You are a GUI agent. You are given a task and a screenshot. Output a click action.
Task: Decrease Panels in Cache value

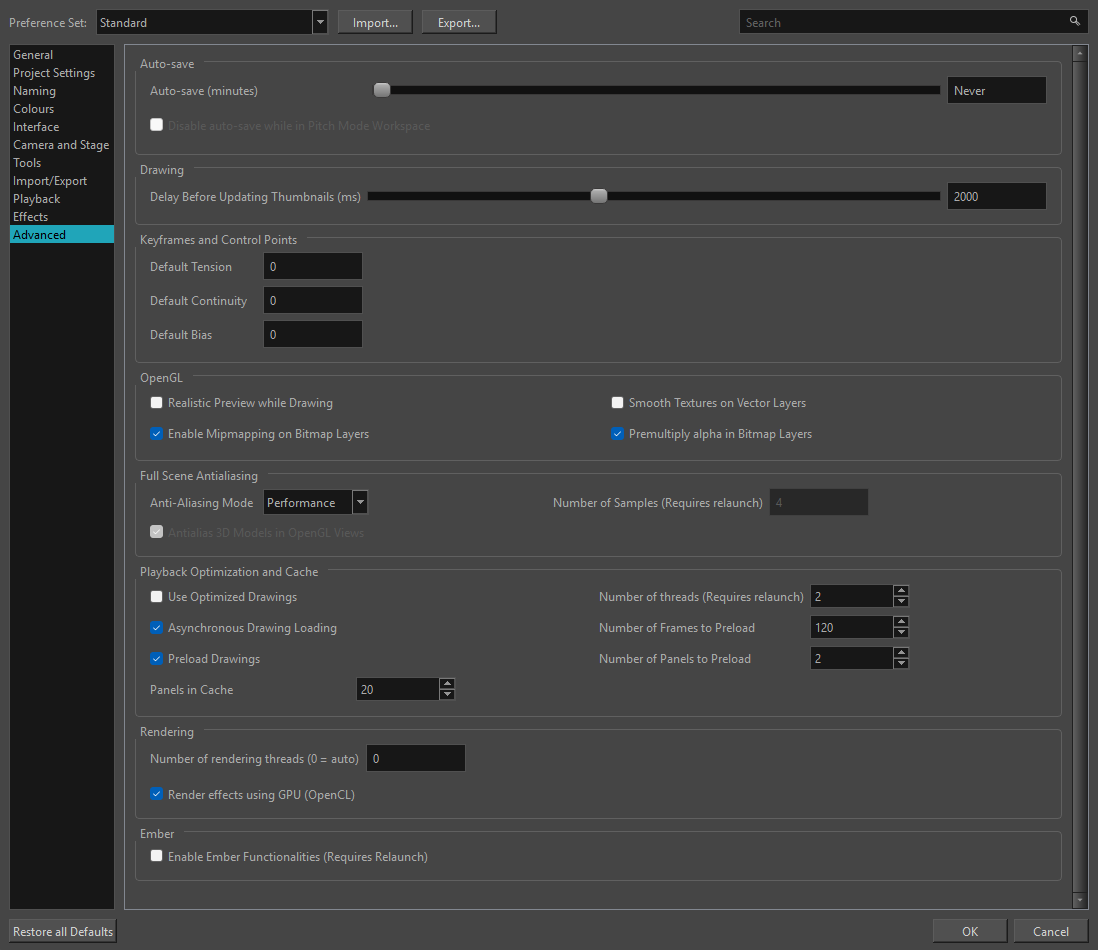coord(447,695)
